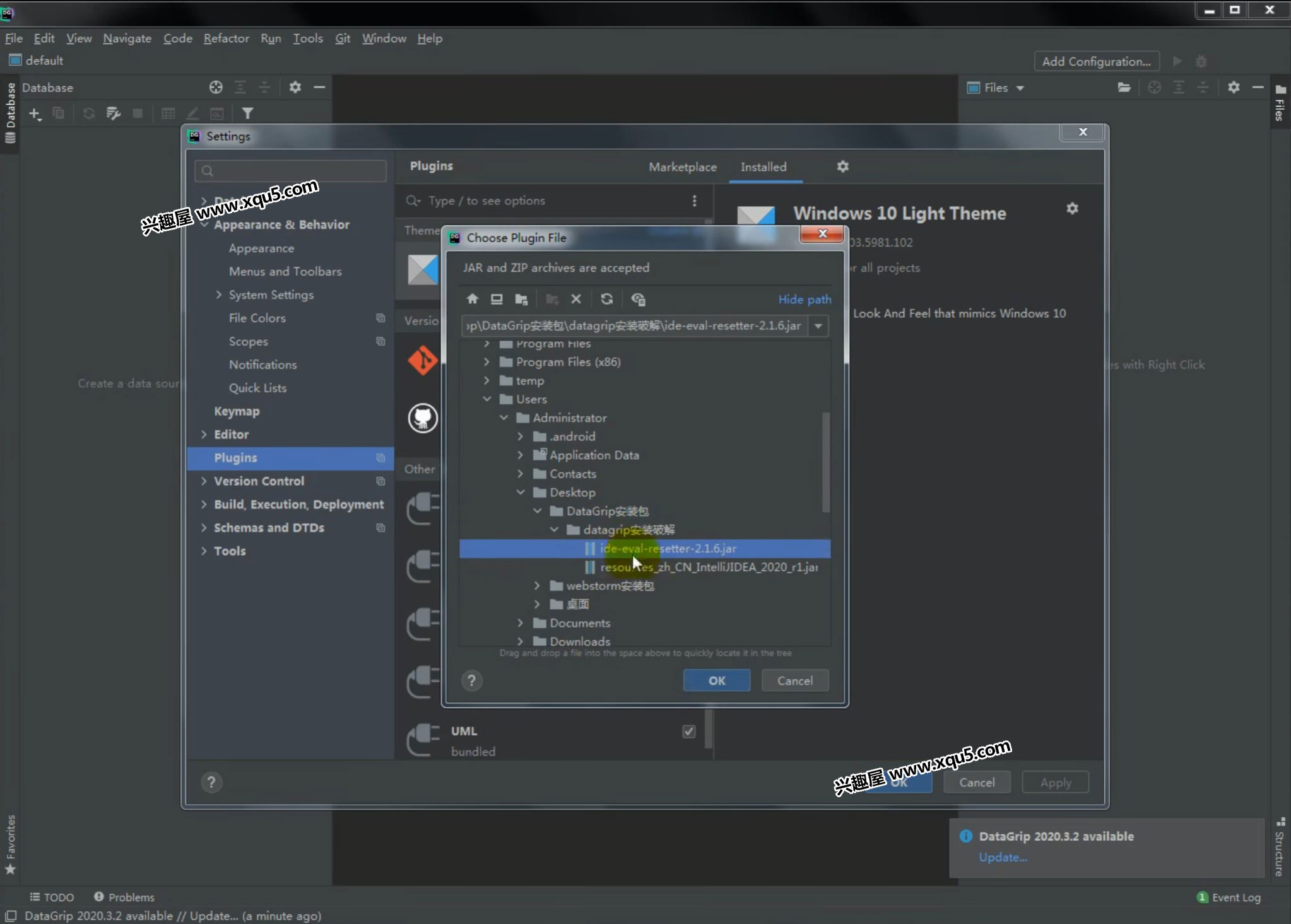Open Database panel settings gear

pos(295,87)
